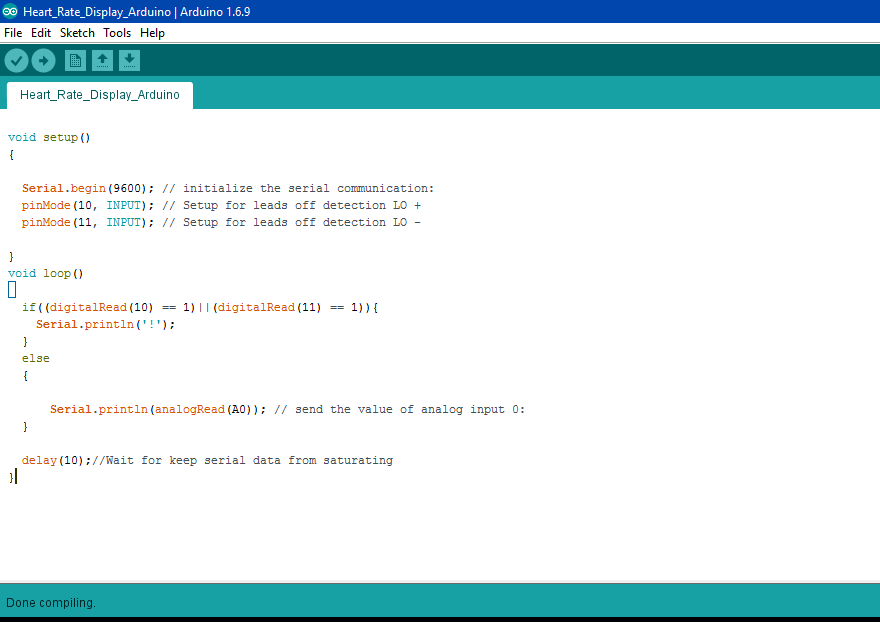Create a new sketch with New icon
Image resolution: width=880 pixels, height=622 pixels.
point(75,61)
